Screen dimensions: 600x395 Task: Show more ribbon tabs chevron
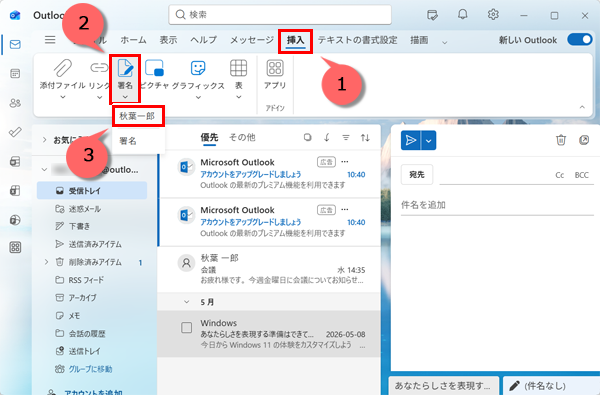pyautogui.click(x=444, y=42)
